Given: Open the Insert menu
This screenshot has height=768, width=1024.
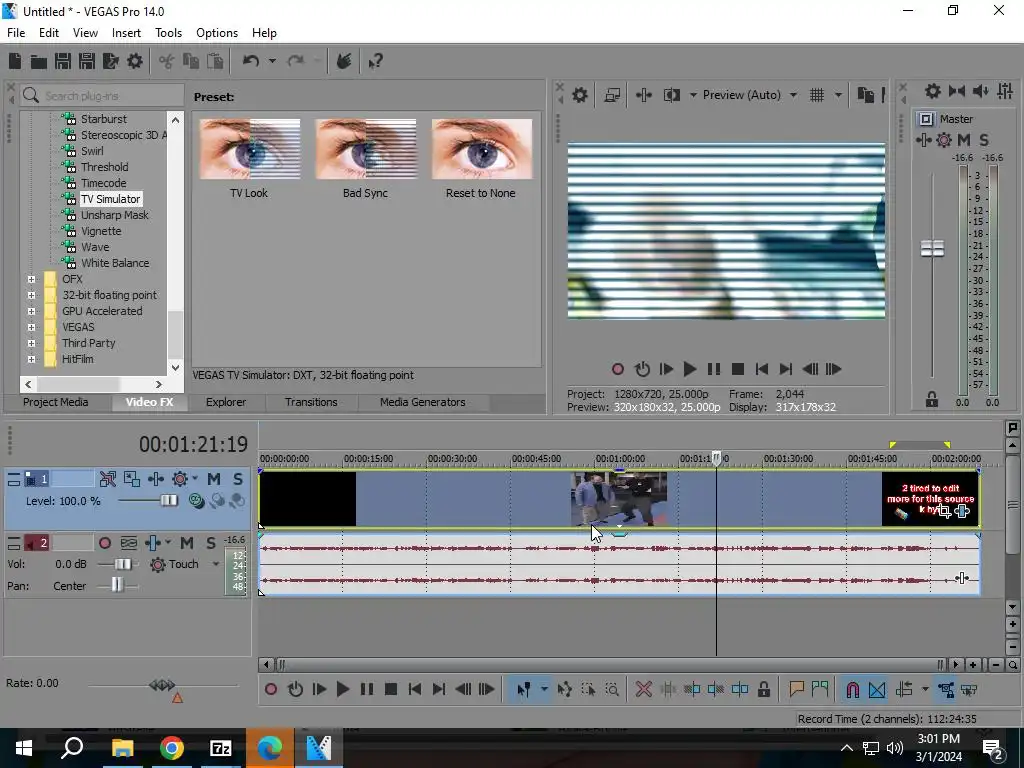Looking at the screenshot, I should click(x=126, y=33).
